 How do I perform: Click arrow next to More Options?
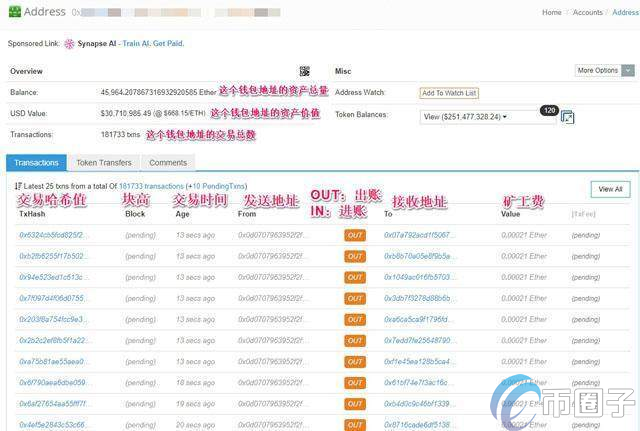[627, 71]
